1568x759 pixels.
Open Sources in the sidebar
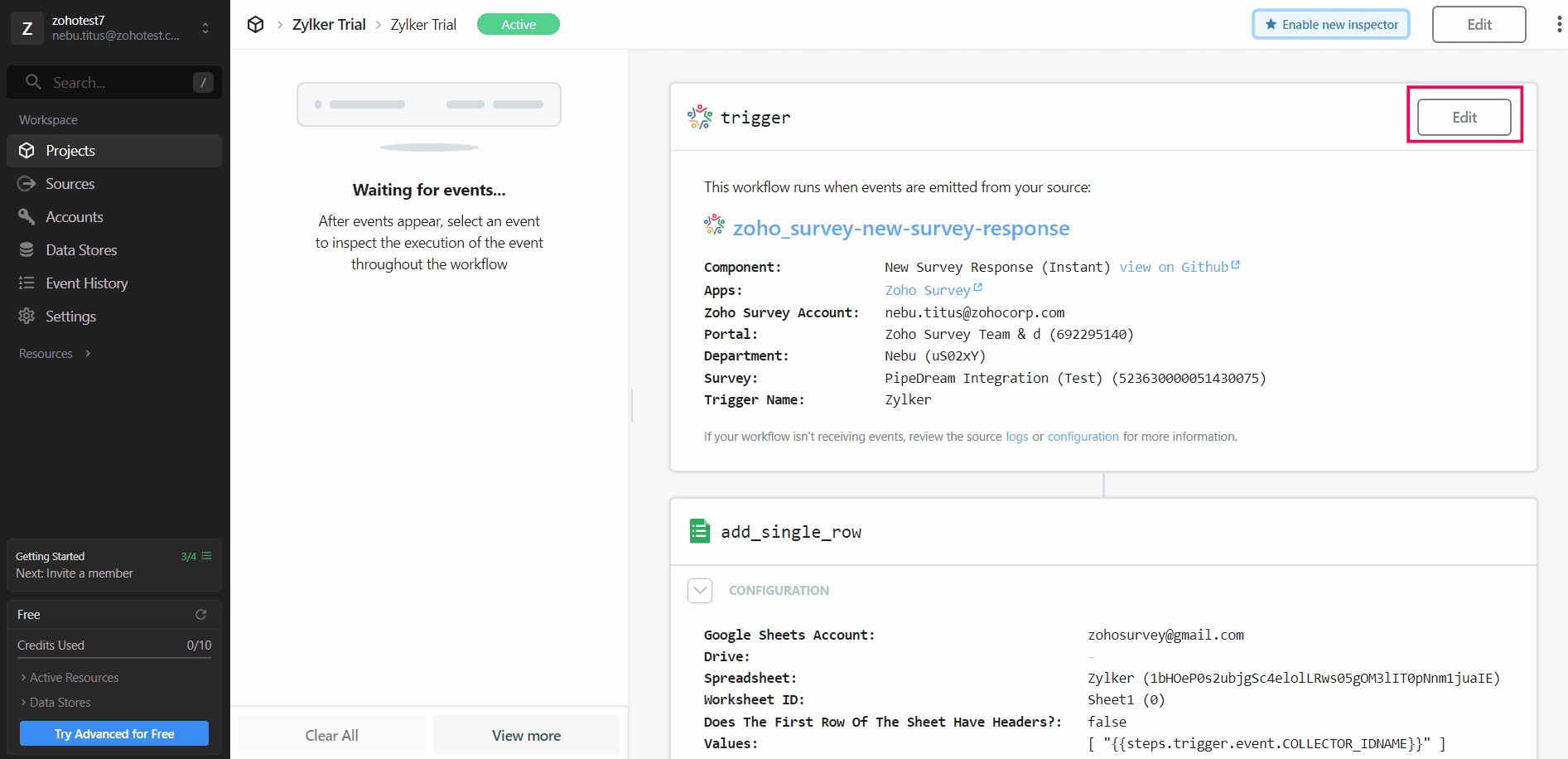tap(114, 184)
